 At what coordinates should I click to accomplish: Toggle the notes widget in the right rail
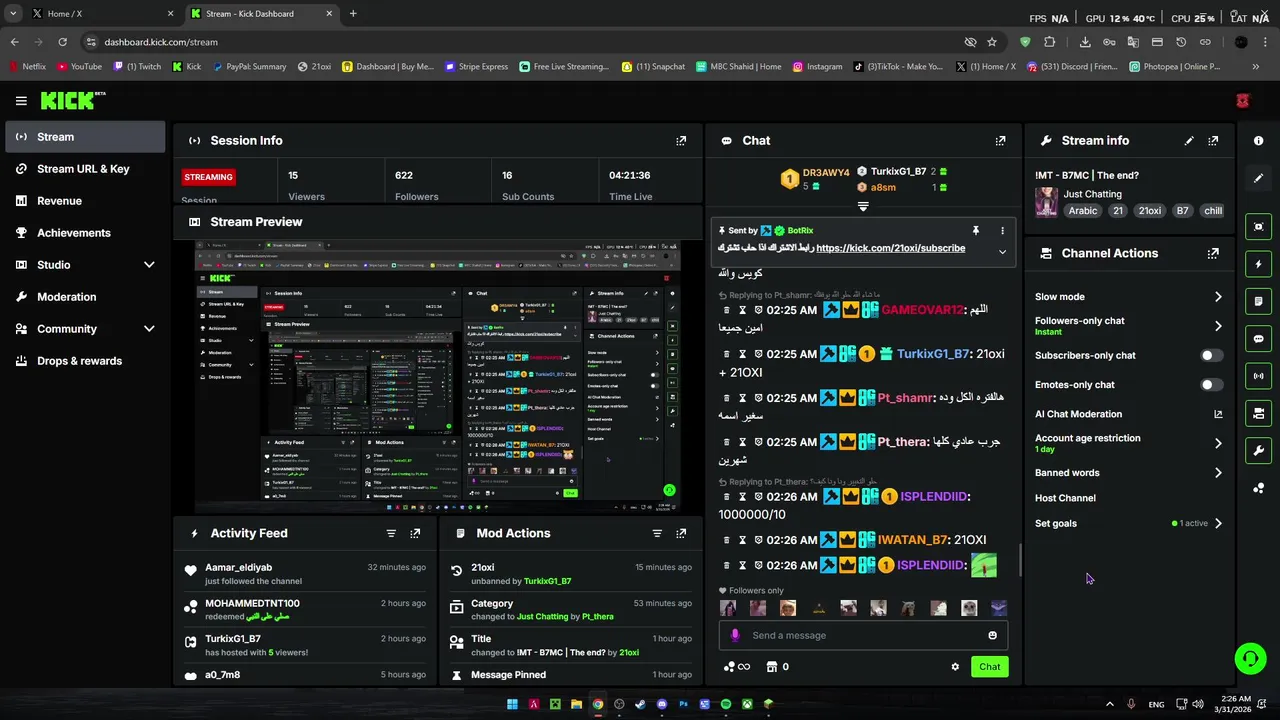tap(1258, 301)
